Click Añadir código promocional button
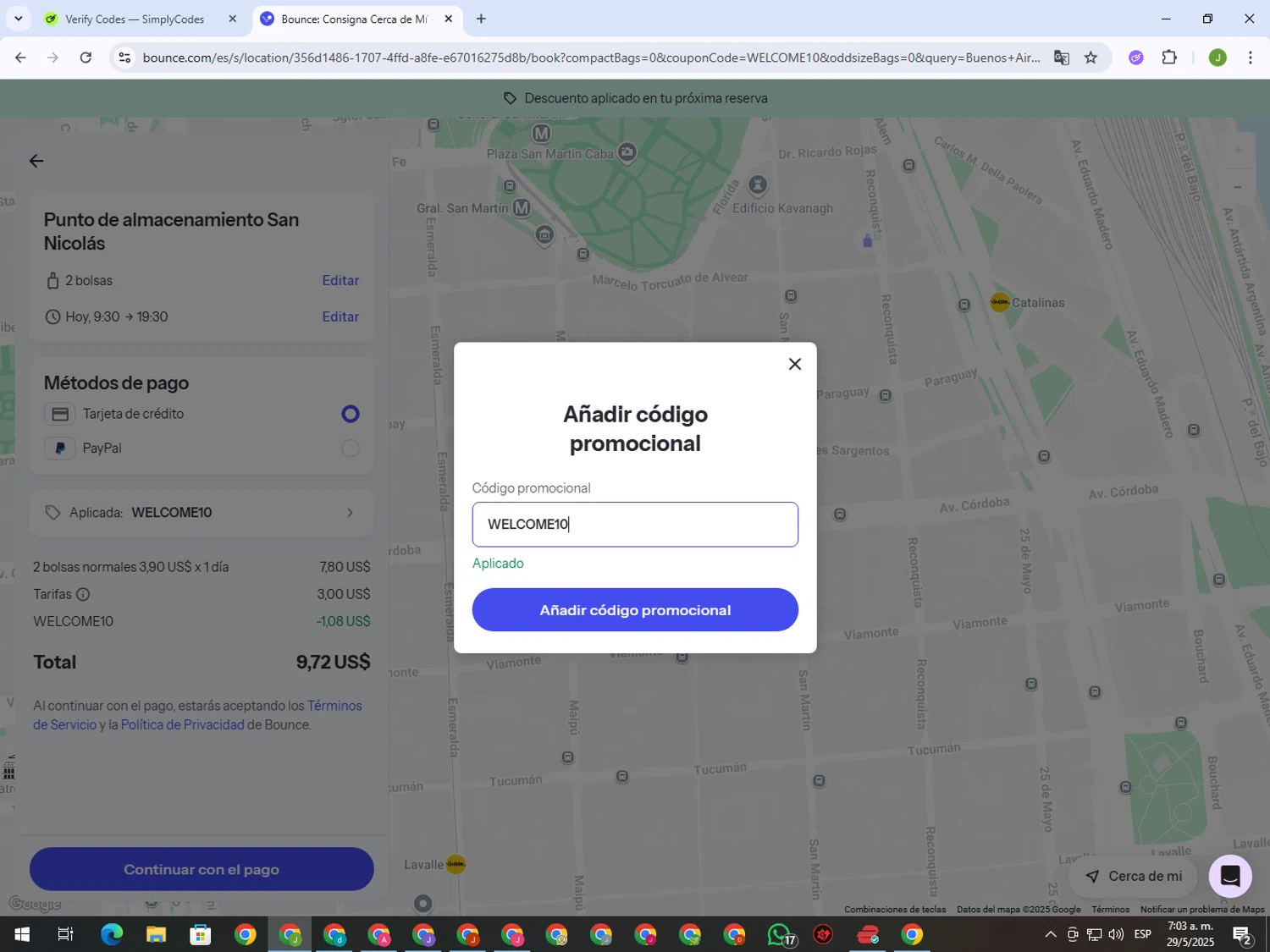Viewport: 1270px width, 952px height. coord(635,609)
